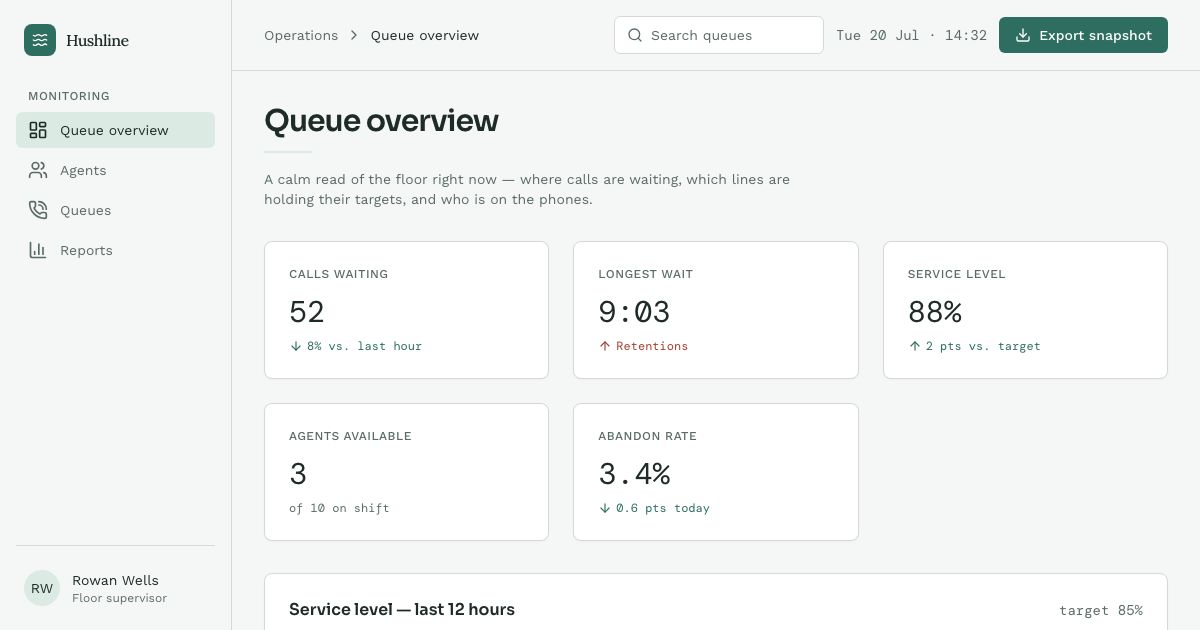Go to the Agents page
The width and height of the screenshot is (1200, 630).
coord(115,170)
